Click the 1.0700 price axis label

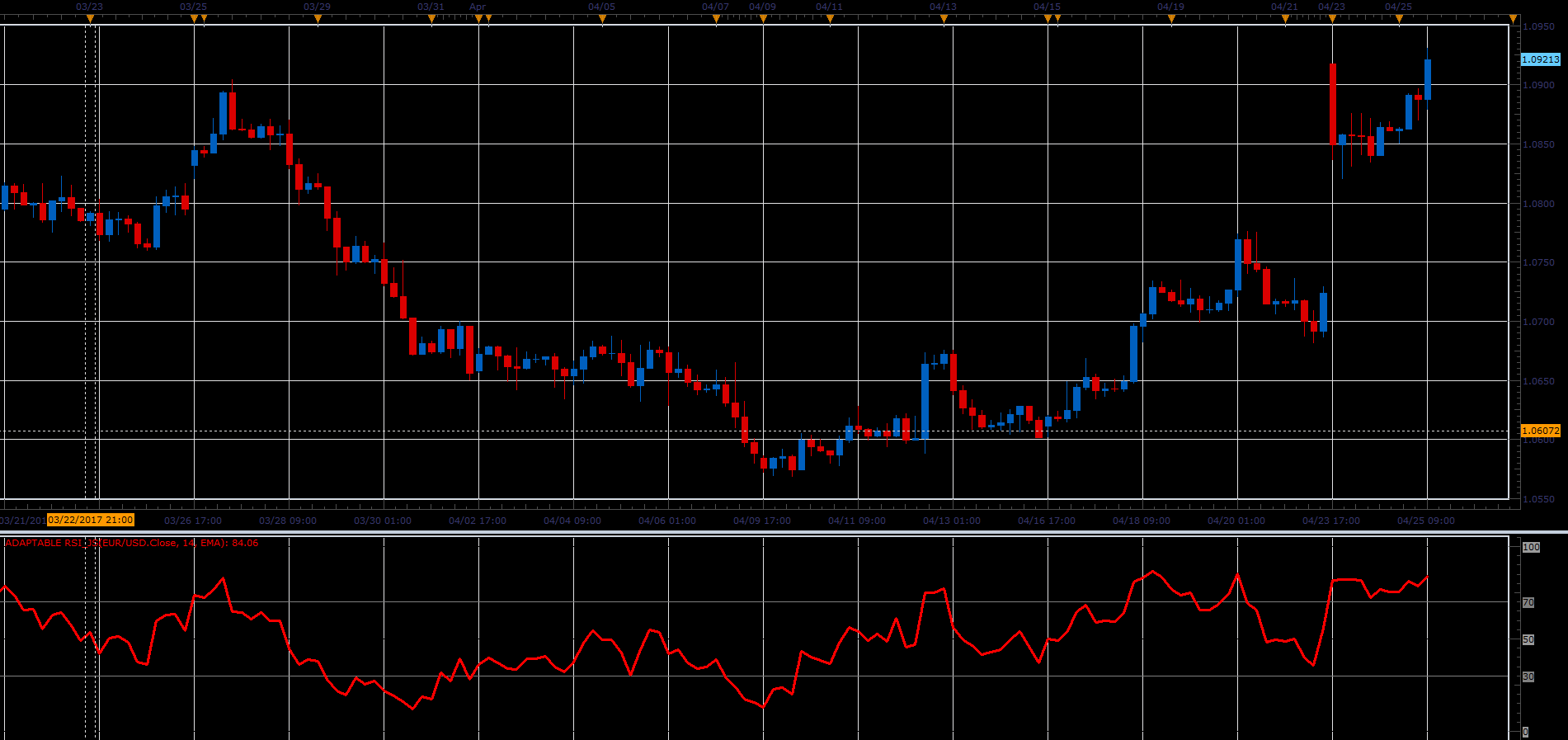click(x=1539, y=322)
